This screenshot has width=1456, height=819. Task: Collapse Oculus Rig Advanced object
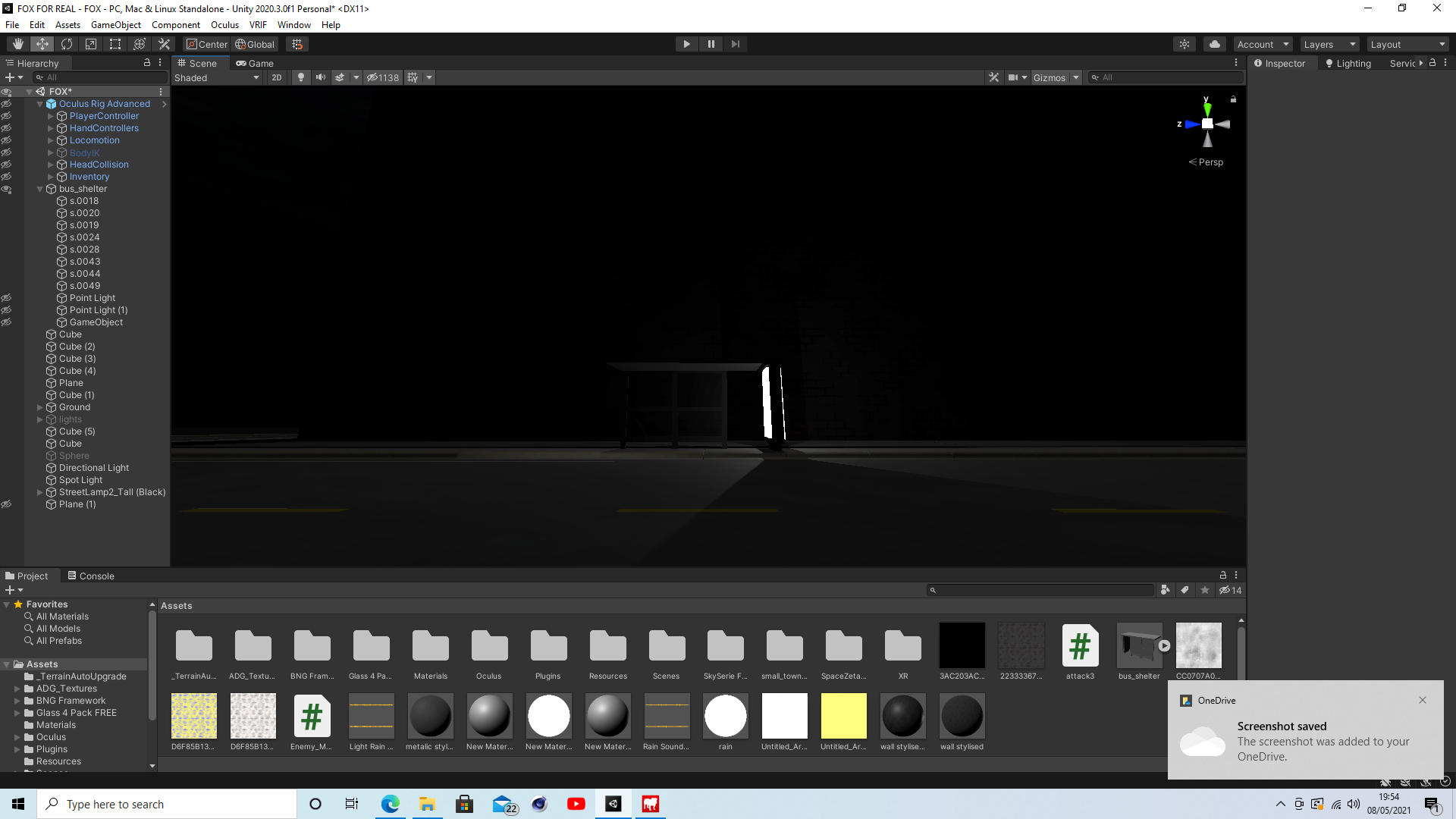[40, 104]
